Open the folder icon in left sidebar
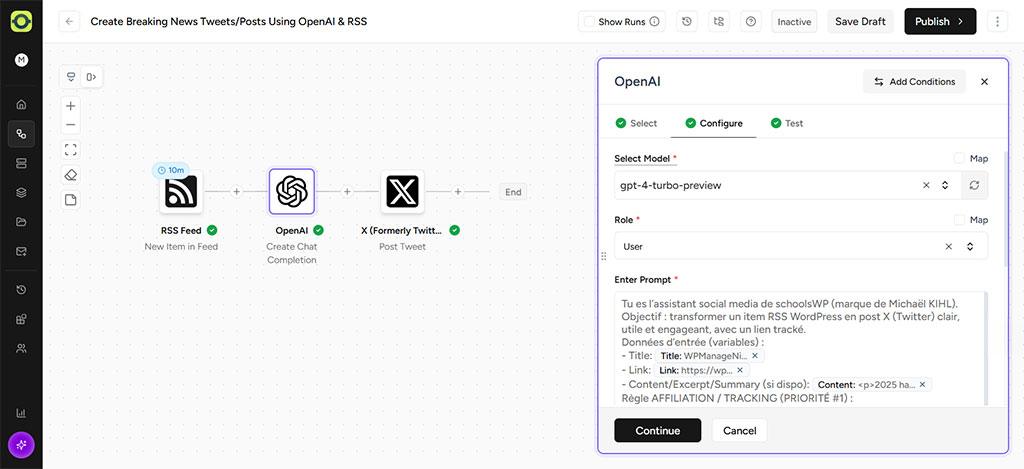This screenshot has height=469, width=1024. tap(21, 222)
